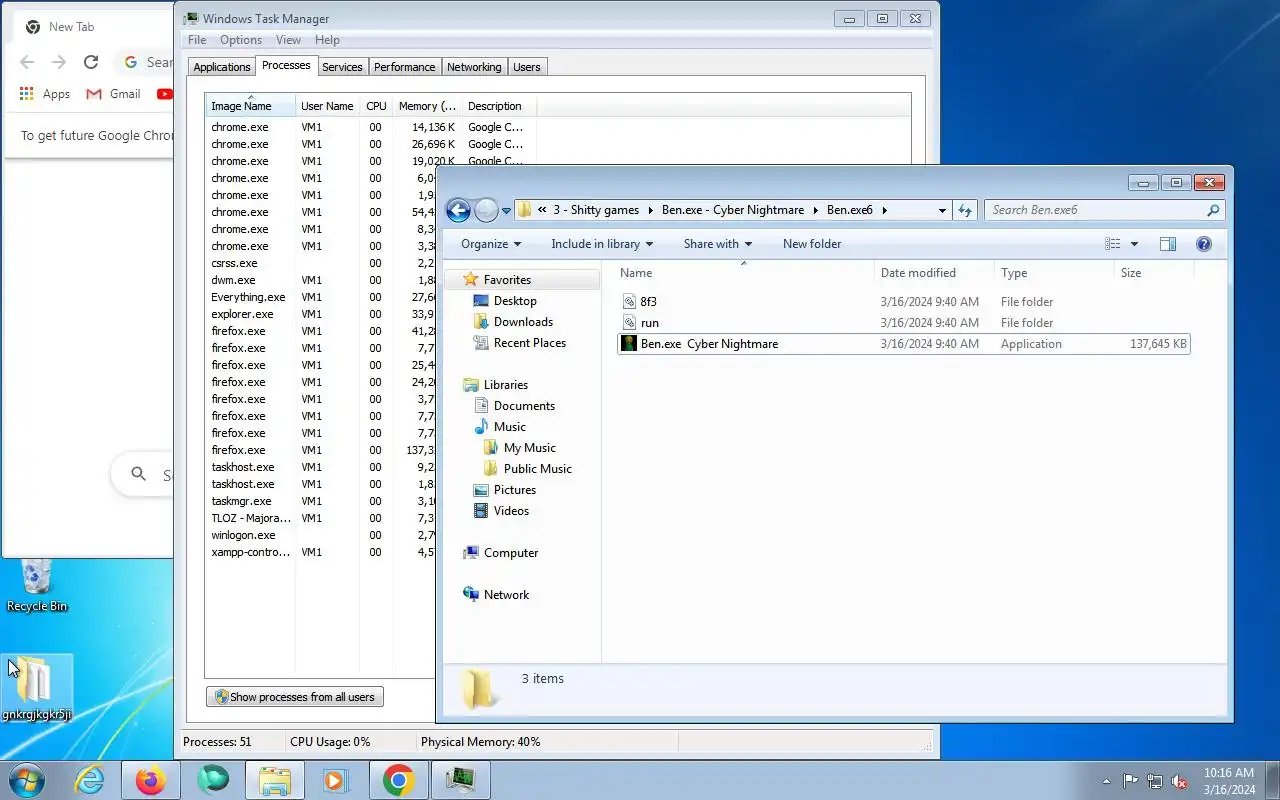Sort processes by CPU column
The image size is (1280, 800).
click(x=376, y=106)
